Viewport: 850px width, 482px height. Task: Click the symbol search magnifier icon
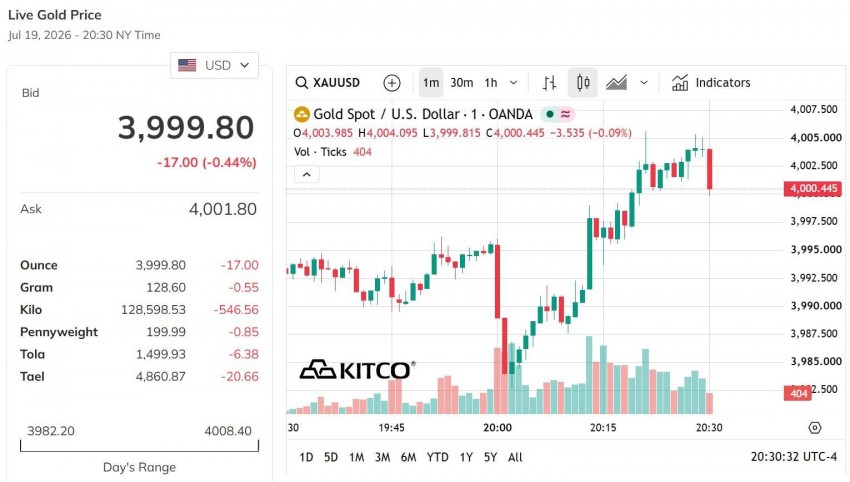(301, 82)
